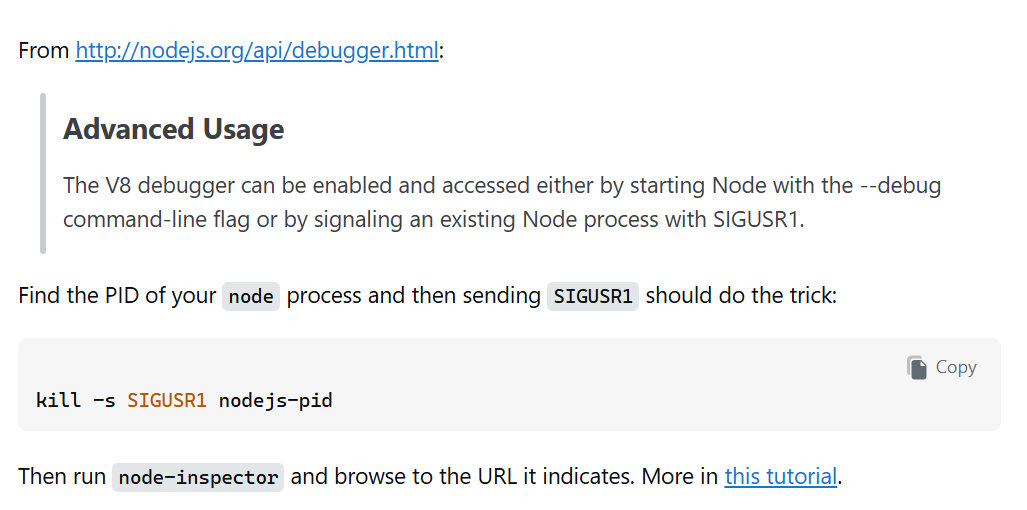Click "nodejs-pid" in the code block
The height and width of the screenshot is (510, 1027).
(x=275, y=401)
